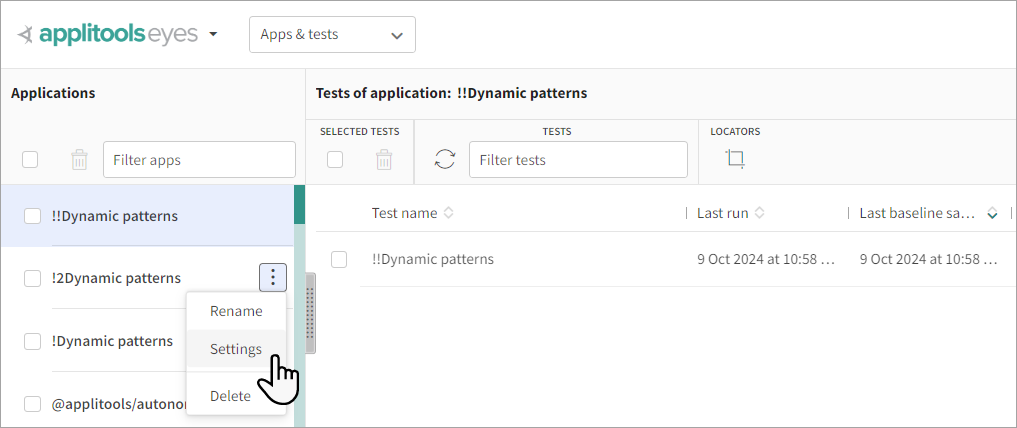1017x428 pixels.
Task: Click the Filter tests input field
Action: [x=578, y=160]
